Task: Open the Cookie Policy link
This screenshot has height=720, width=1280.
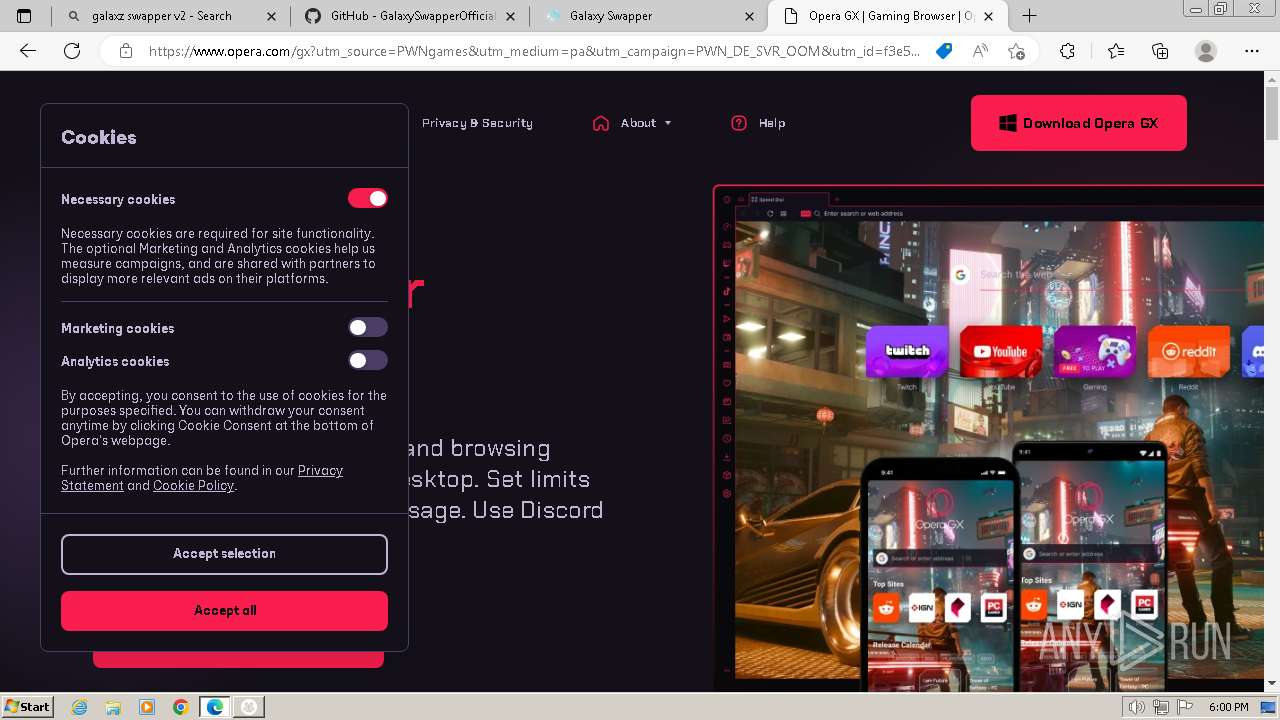Action: pyautogui.click(x=193, y=485)
